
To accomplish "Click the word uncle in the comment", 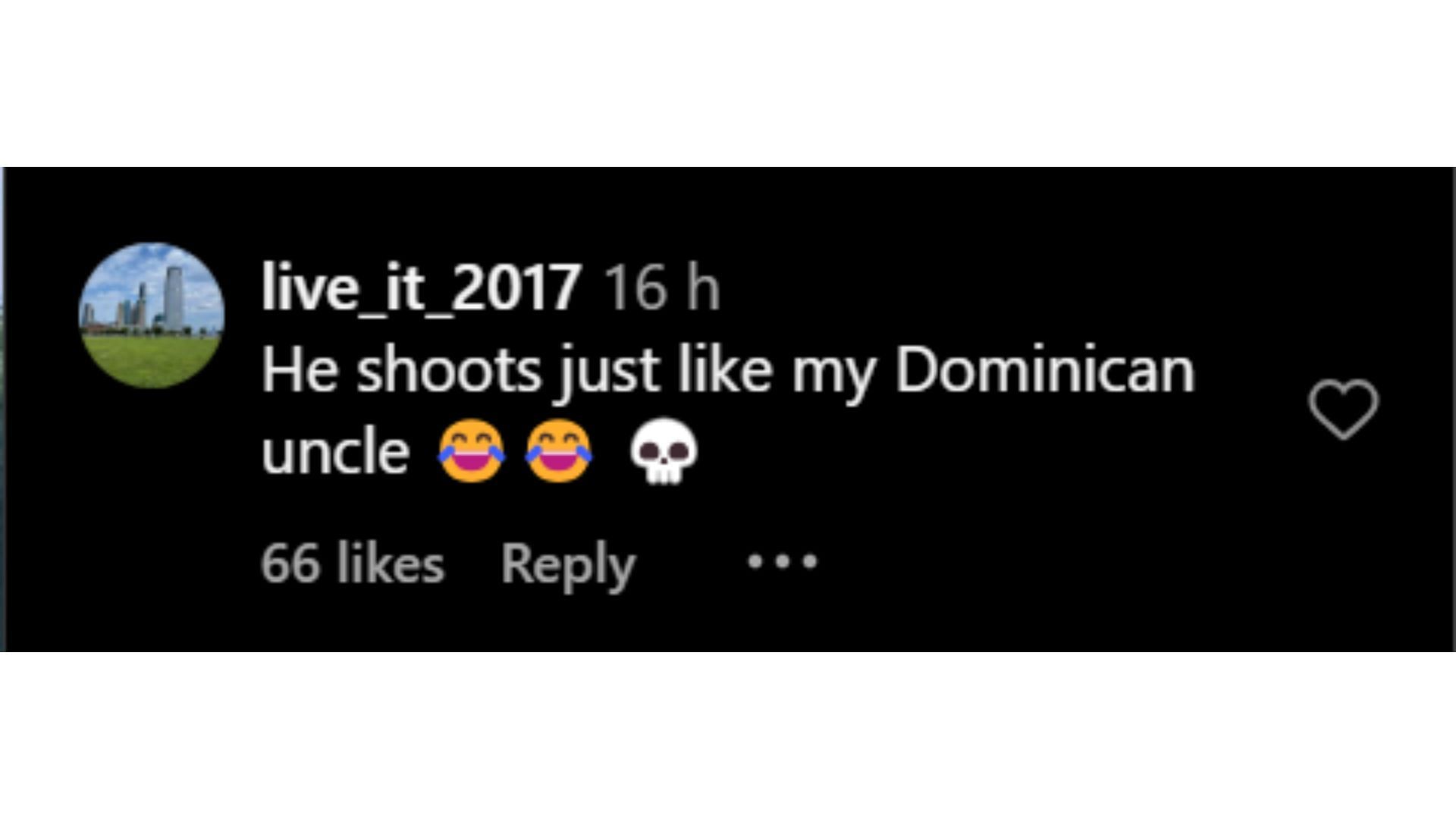I will pyautogui.click(x=336, y=451).
